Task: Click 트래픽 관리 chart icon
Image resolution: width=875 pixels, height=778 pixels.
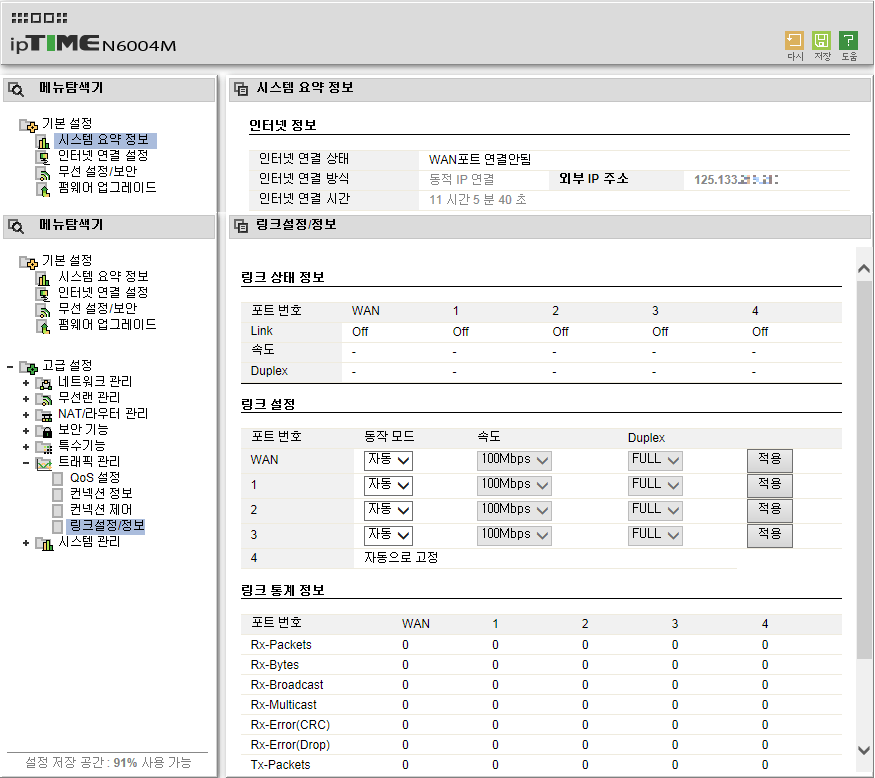Action: (x=44, y=463)
